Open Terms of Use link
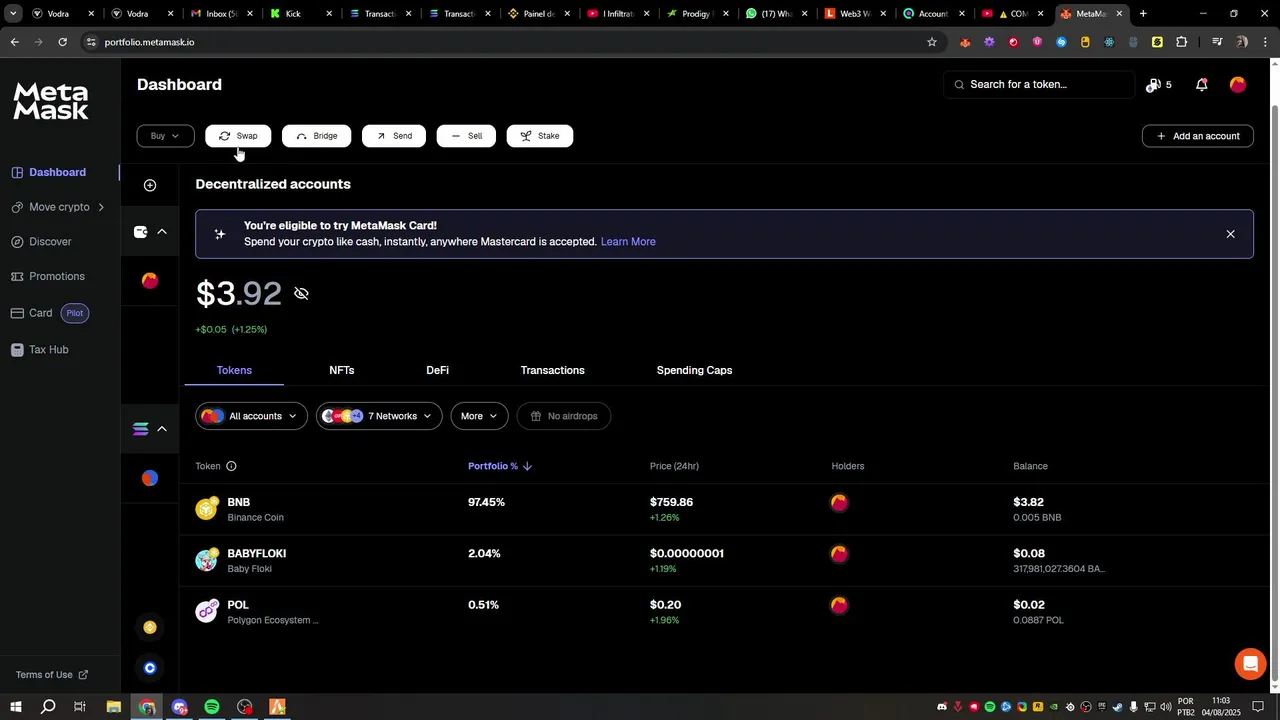1280x720 pixels. pos(52,675)
